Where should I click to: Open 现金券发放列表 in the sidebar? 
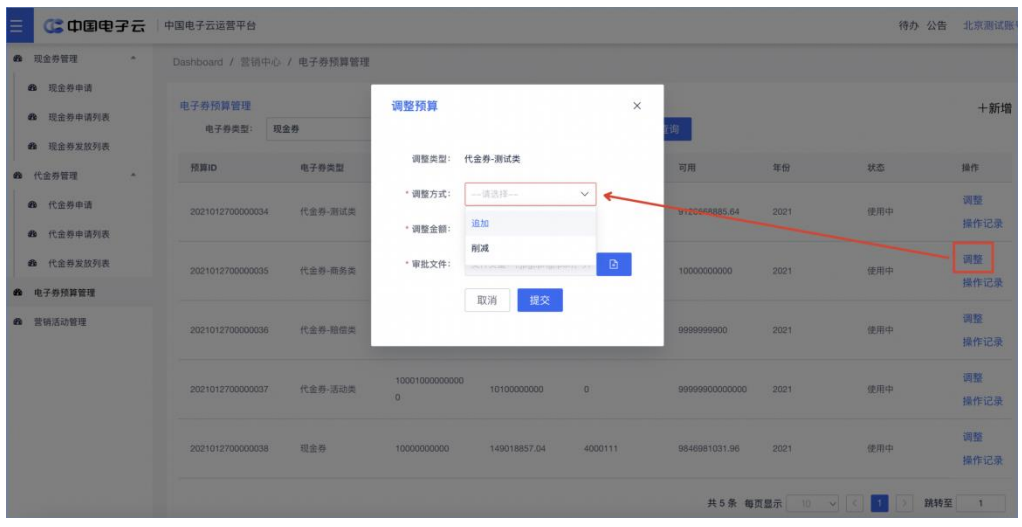point(79,147)
